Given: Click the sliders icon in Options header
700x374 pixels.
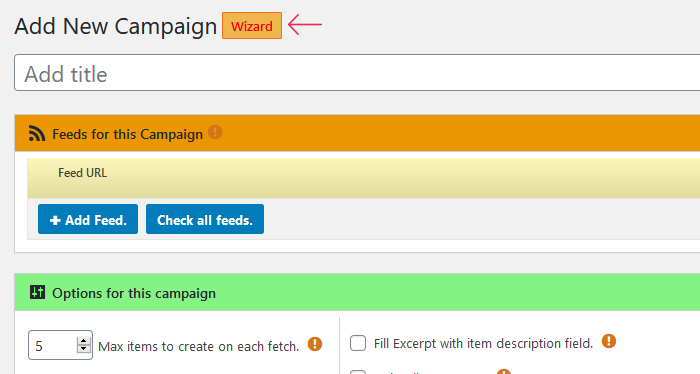Looking at the screenshot, I should (37, 292).
